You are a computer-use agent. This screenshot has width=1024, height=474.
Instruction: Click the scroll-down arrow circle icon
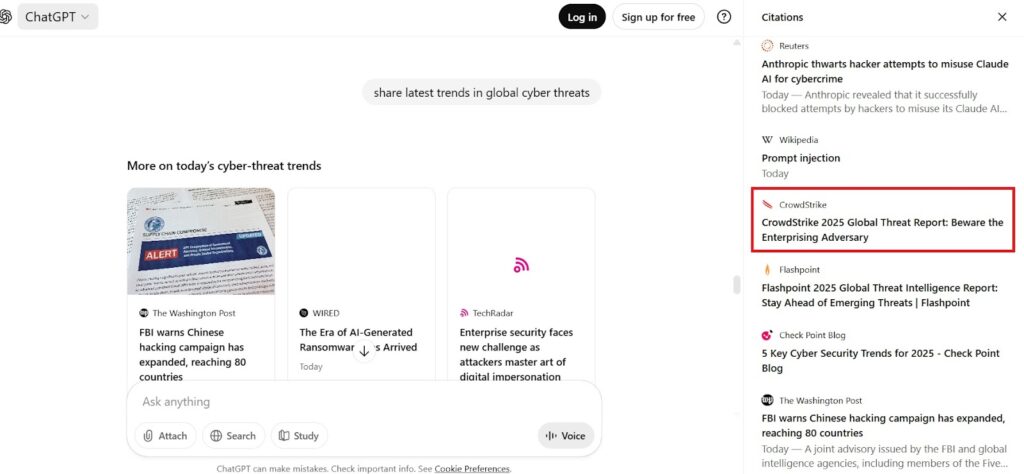tap(364, 351)
